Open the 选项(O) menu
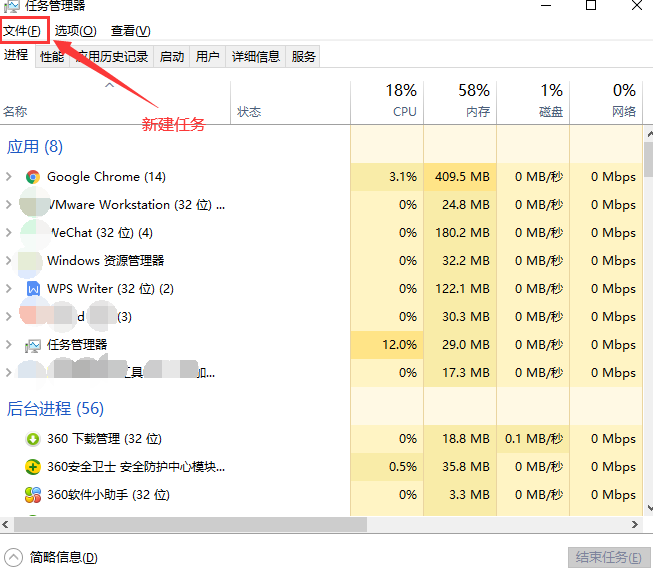 point(76,31)
